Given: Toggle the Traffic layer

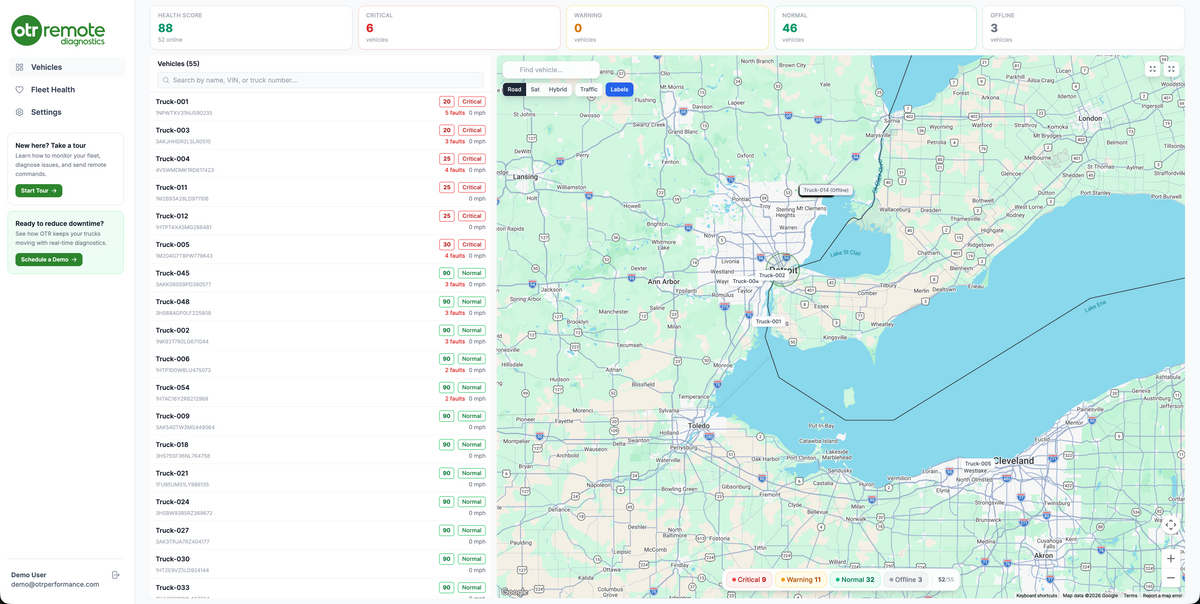Looking at the screenshot, I should 589,89.
